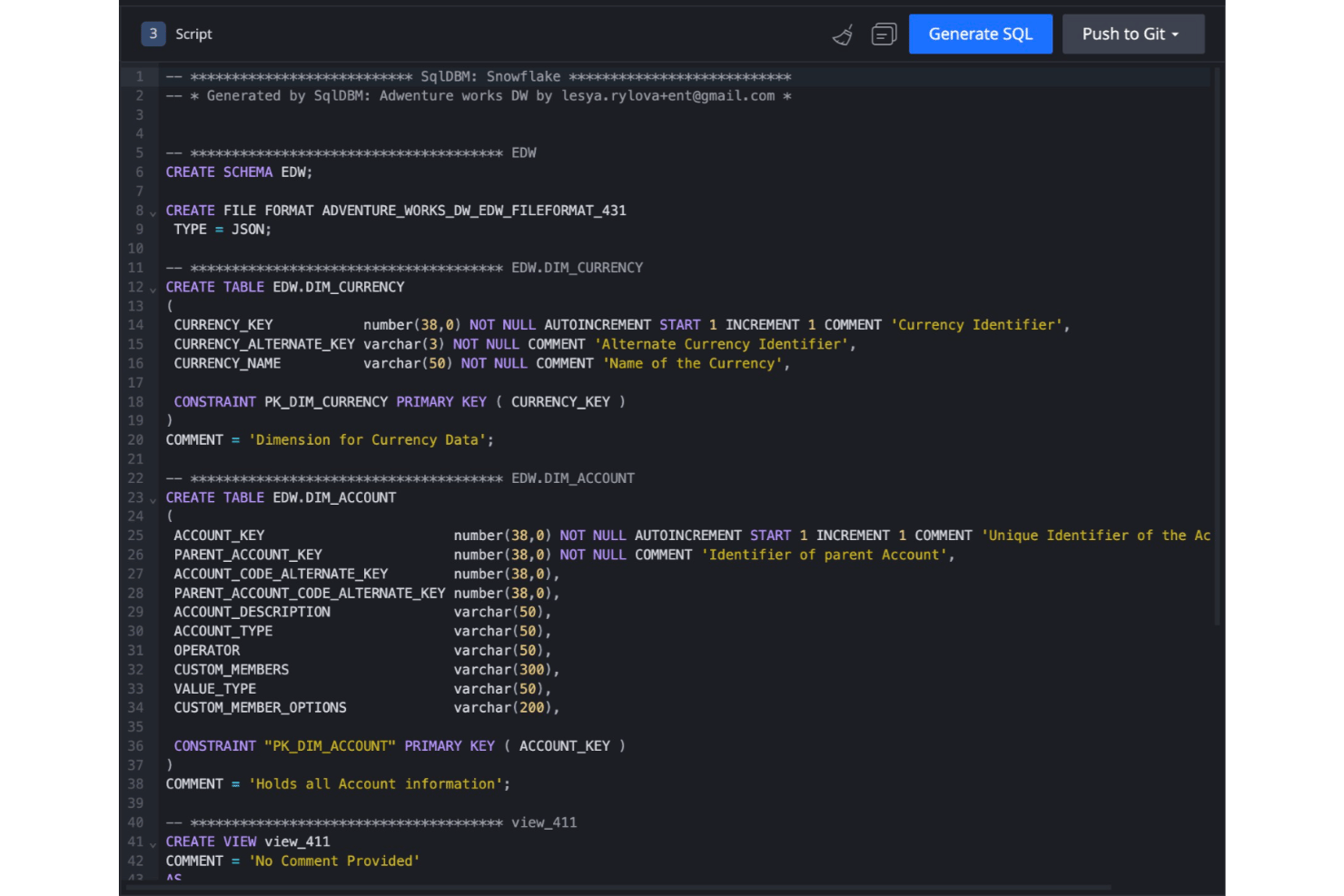The height and width of the screenshot is (896, 1344).
Task: Click the email lesya.rylova+ent@gmail.com text
Action: [667, 95]
